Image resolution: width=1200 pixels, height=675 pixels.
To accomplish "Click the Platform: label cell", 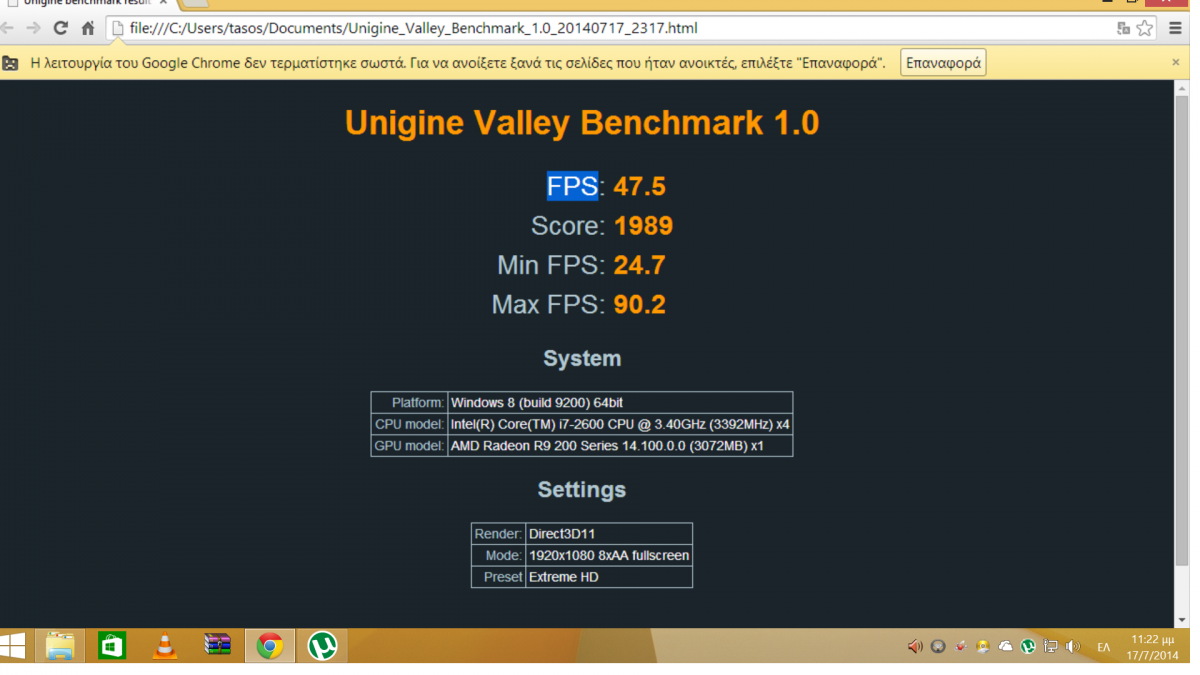I will point(409,402).
